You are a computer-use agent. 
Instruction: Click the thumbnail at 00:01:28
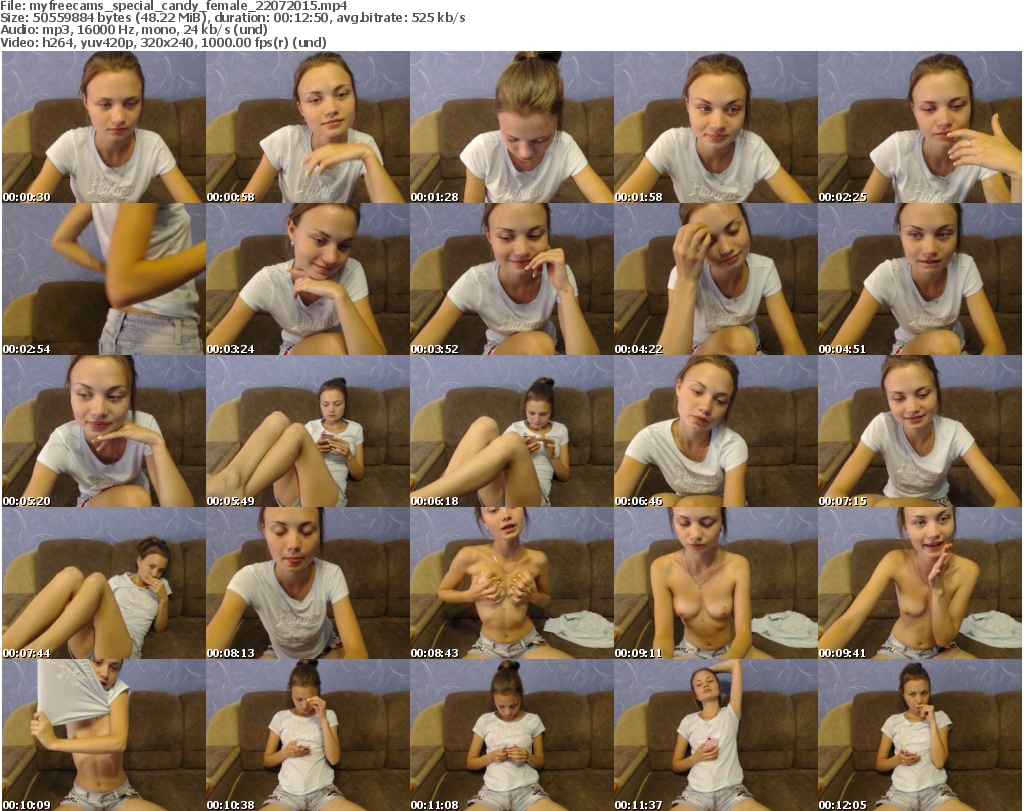(511, 127)
